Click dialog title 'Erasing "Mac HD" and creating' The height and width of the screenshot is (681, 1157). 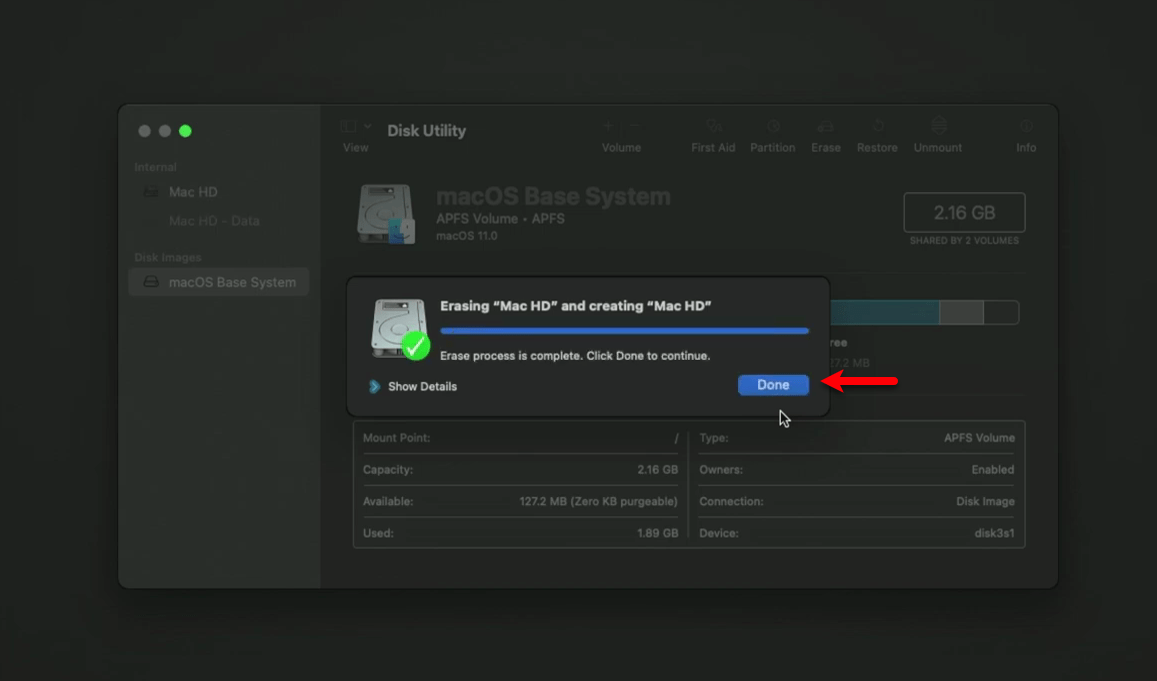pyautogui.click(x=576, y=305)
